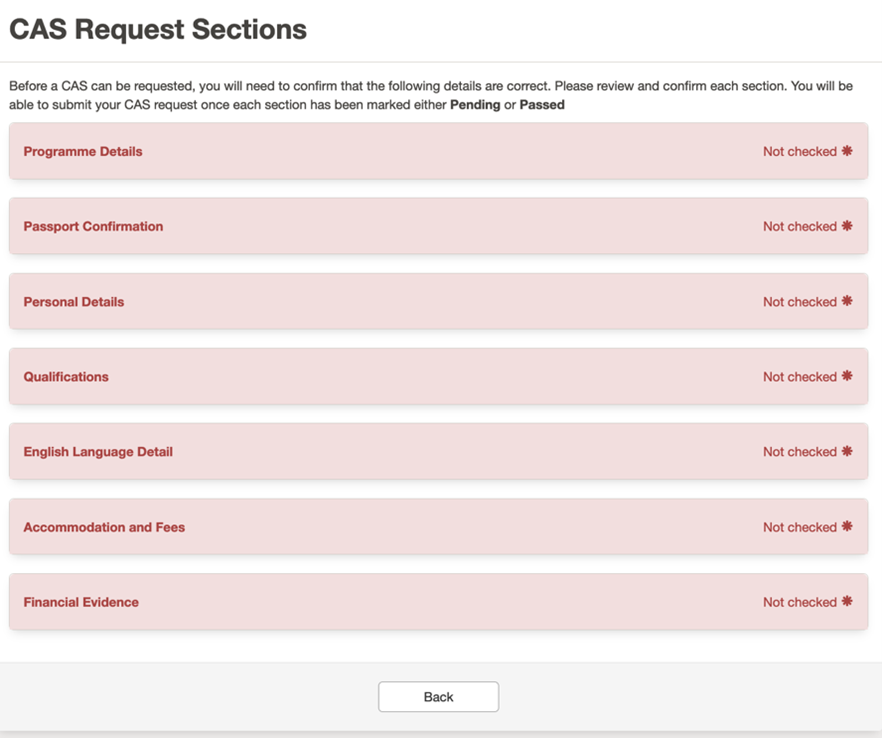Click Not checked status for Qualifications

[799, 377]
